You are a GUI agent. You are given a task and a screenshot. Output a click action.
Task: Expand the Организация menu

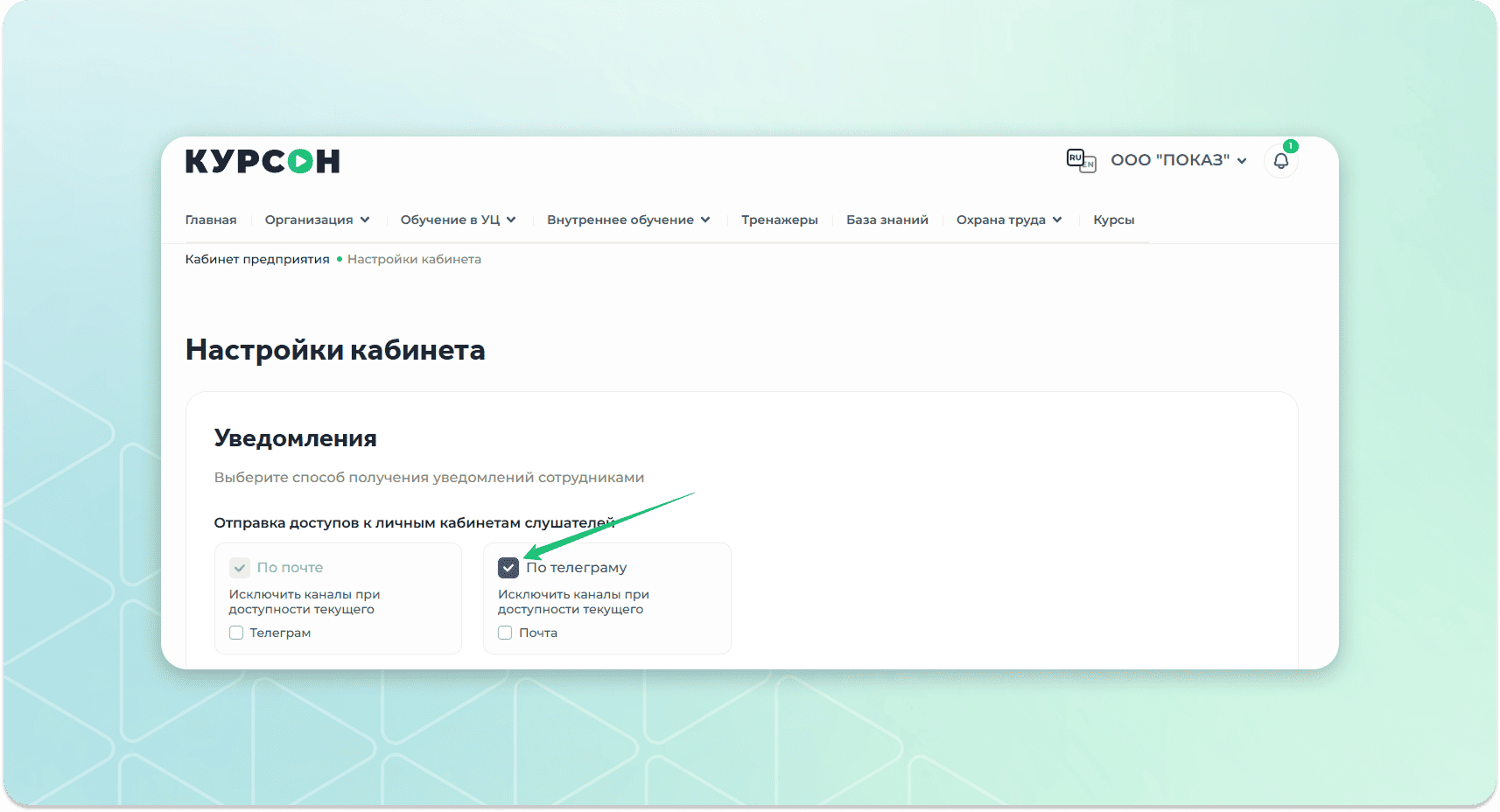(x=317, y=220)
